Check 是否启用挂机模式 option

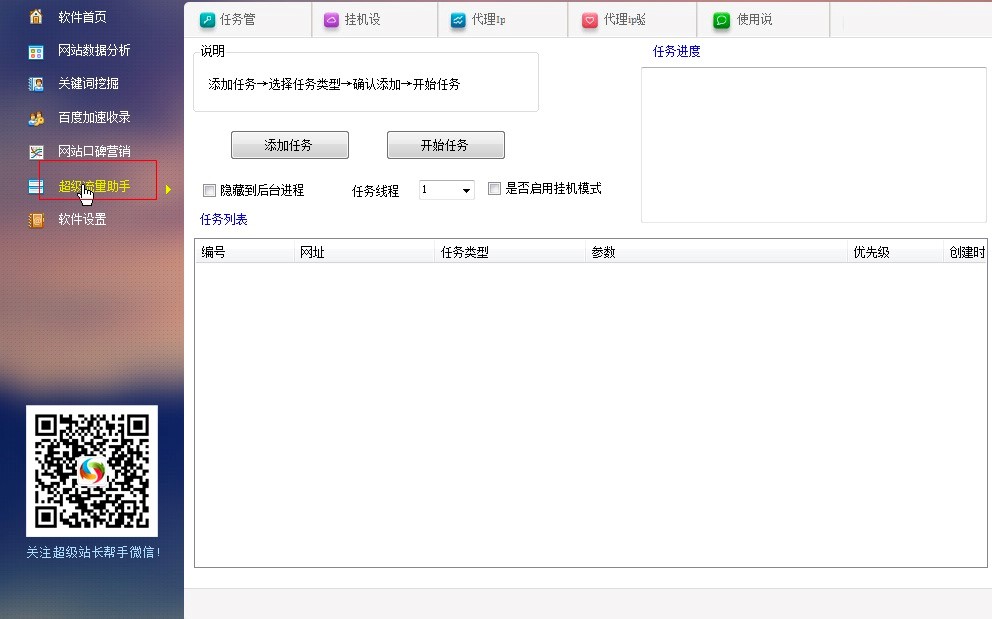tap(494, 188)
